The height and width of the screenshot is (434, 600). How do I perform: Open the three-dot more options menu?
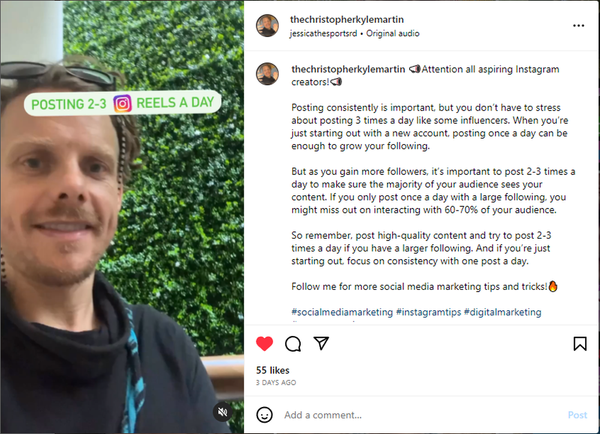578,26
